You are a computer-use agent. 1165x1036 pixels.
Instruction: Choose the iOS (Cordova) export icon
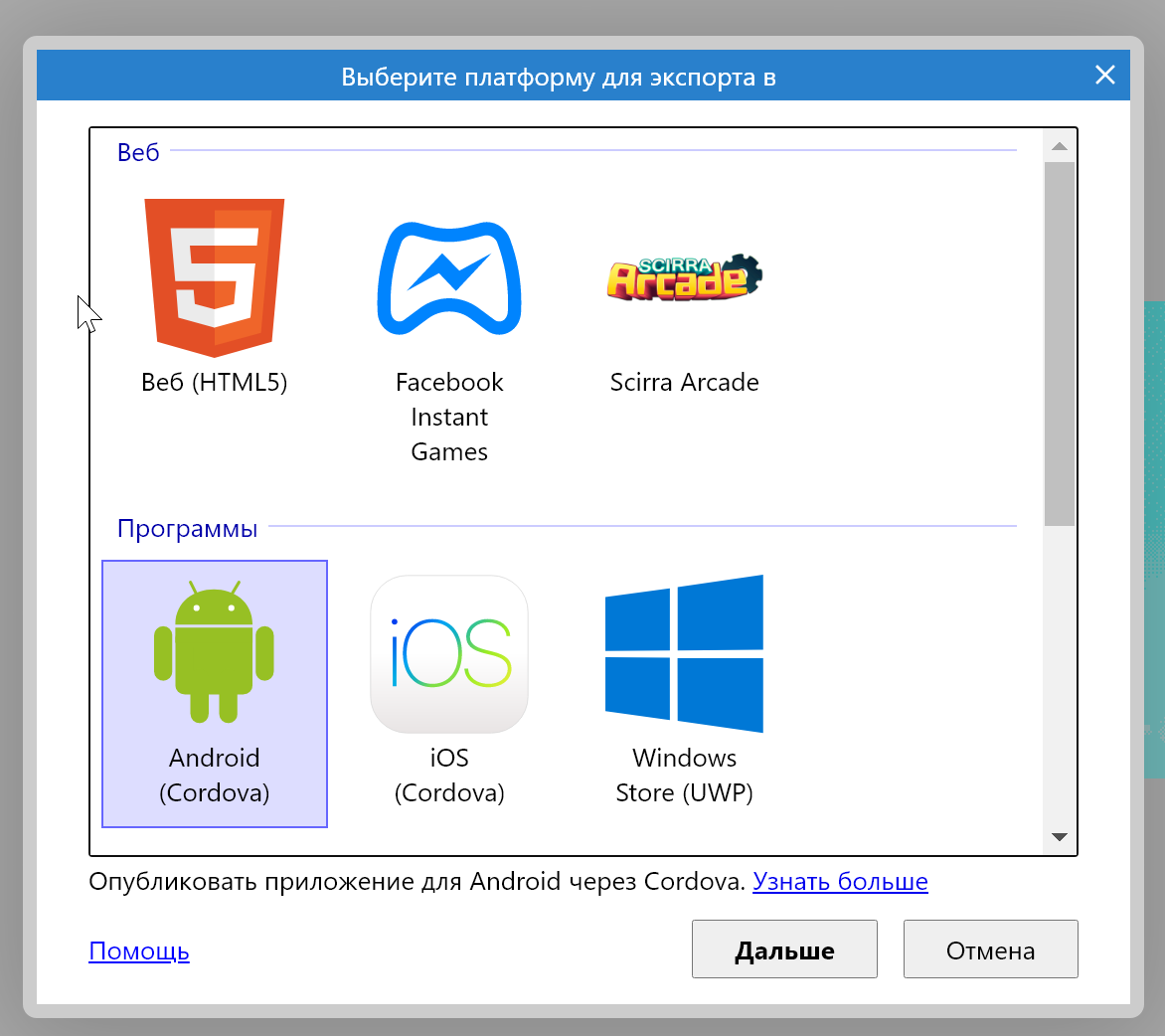(448, 654)
